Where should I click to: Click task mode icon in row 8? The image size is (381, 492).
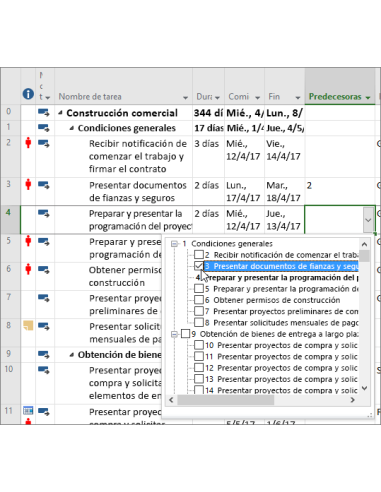tap(43, 326)
